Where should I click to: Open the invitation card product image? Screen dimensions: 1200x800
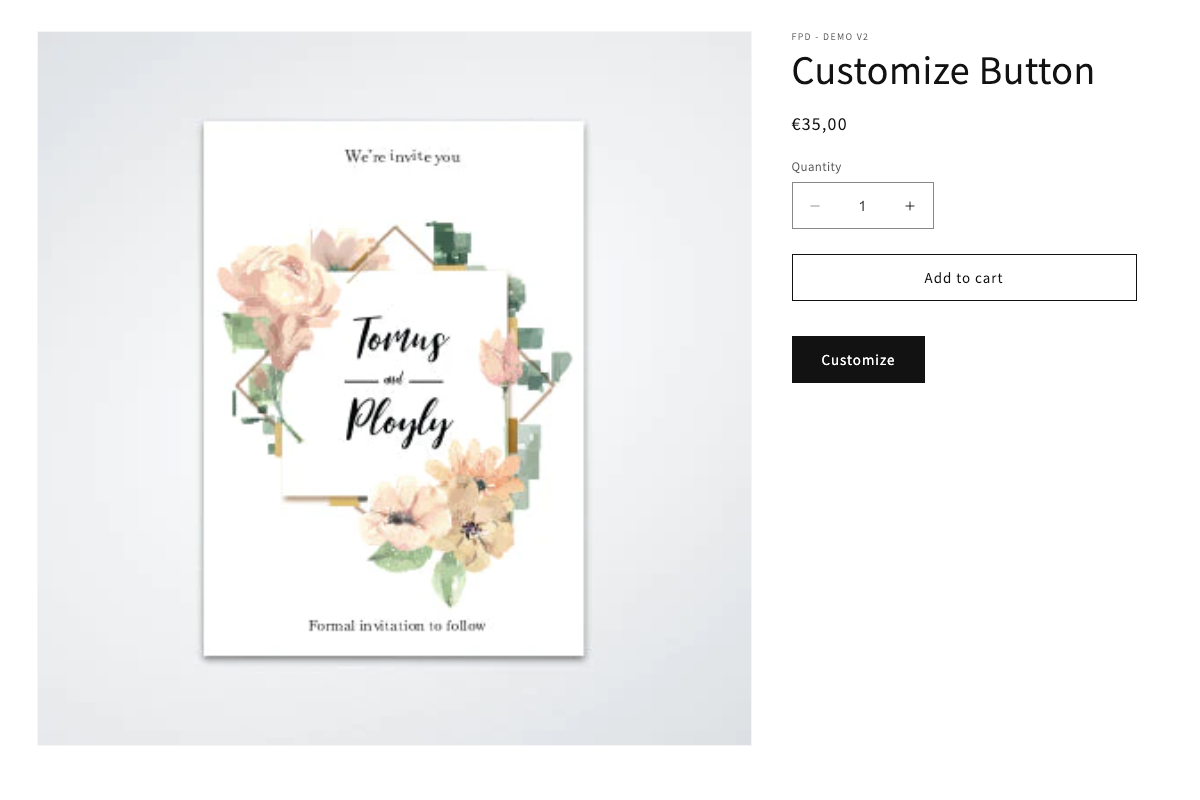pyautogui.click(x=394, y=388)
